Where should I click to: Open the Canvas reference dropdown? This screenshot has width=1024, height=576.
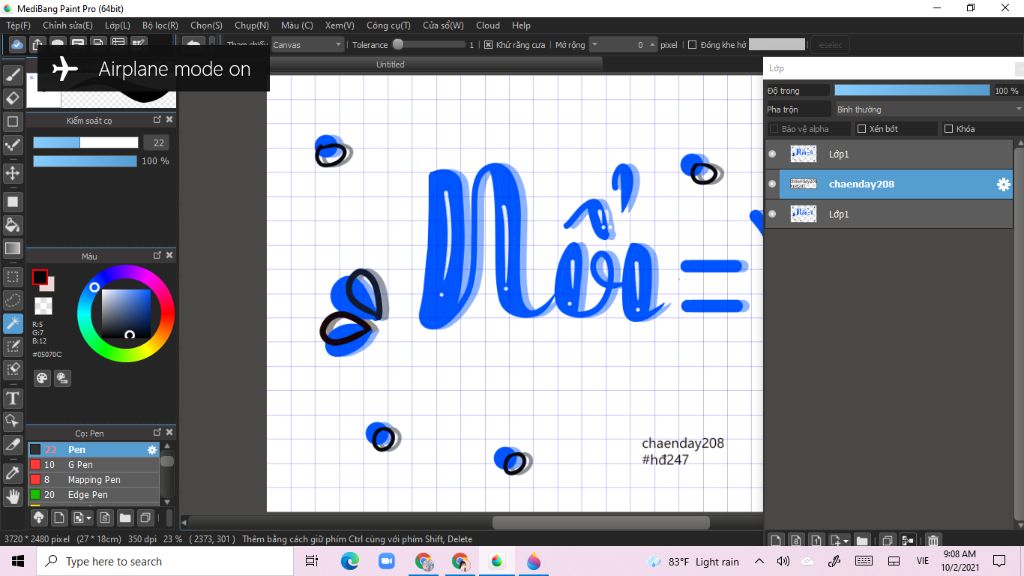click(x=307, y=44)
